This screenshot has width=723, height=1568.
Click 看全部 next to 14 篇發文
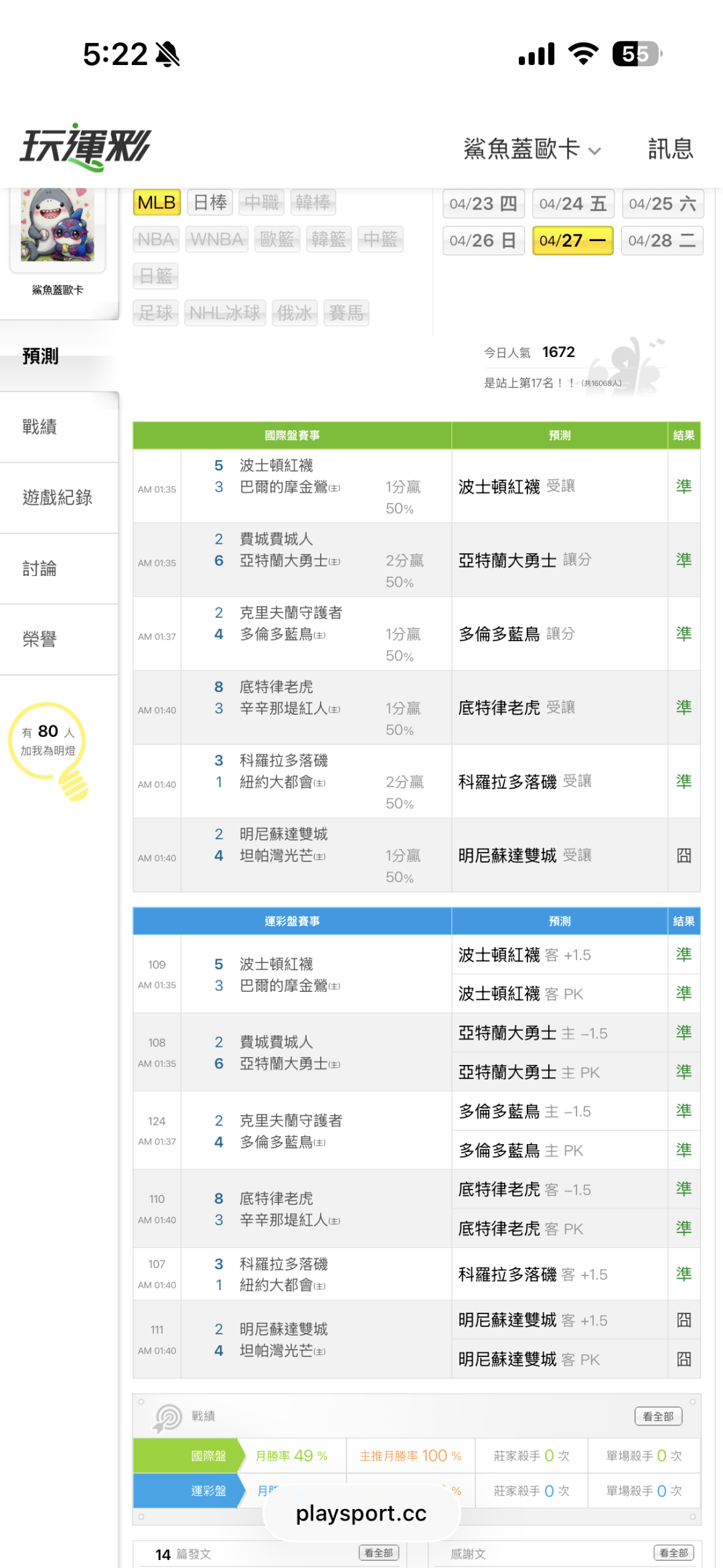click(379, 1553)
